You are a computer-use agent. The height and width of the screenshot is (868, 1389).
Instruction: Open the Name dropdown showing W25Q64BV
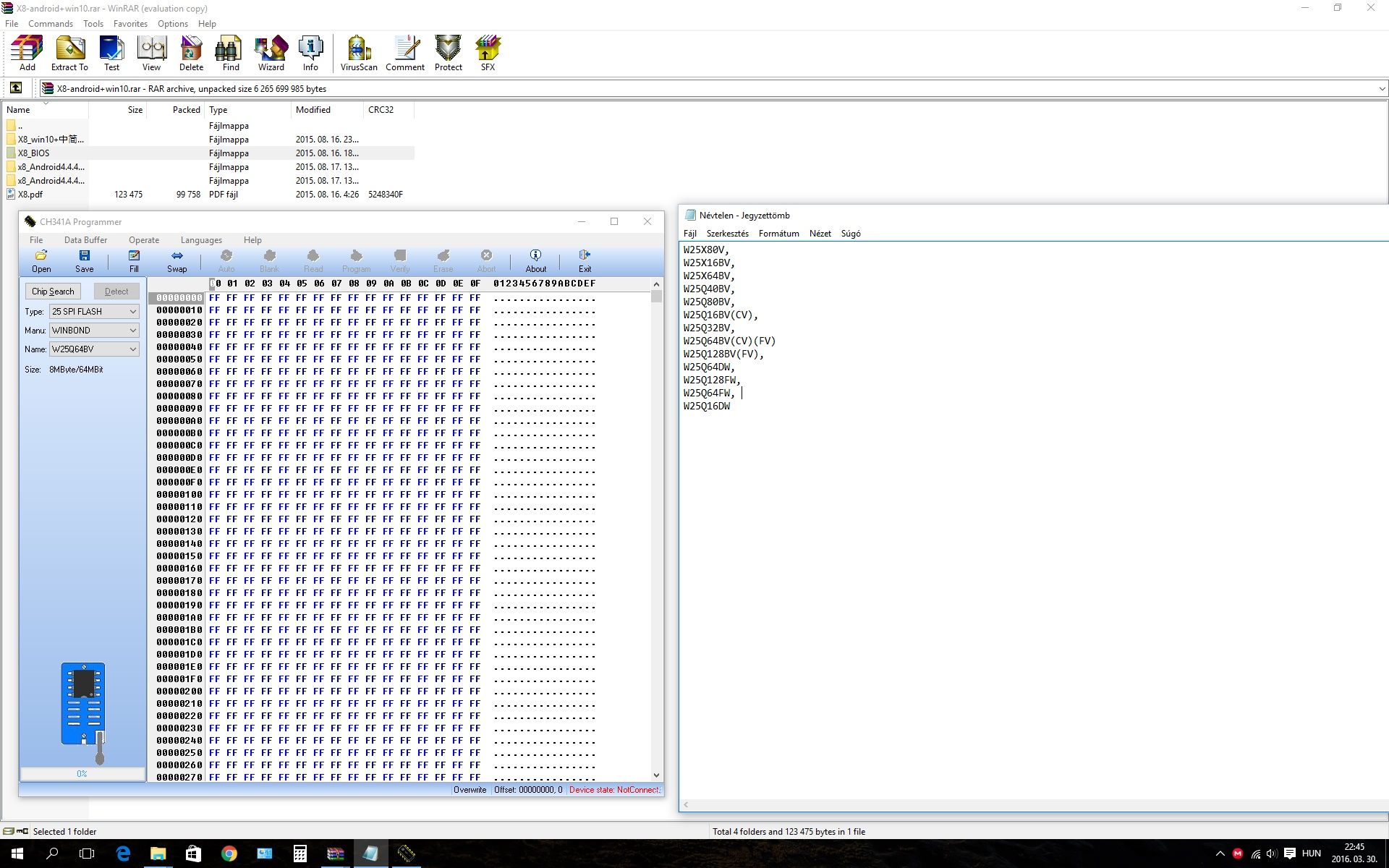tap(94, 349)
